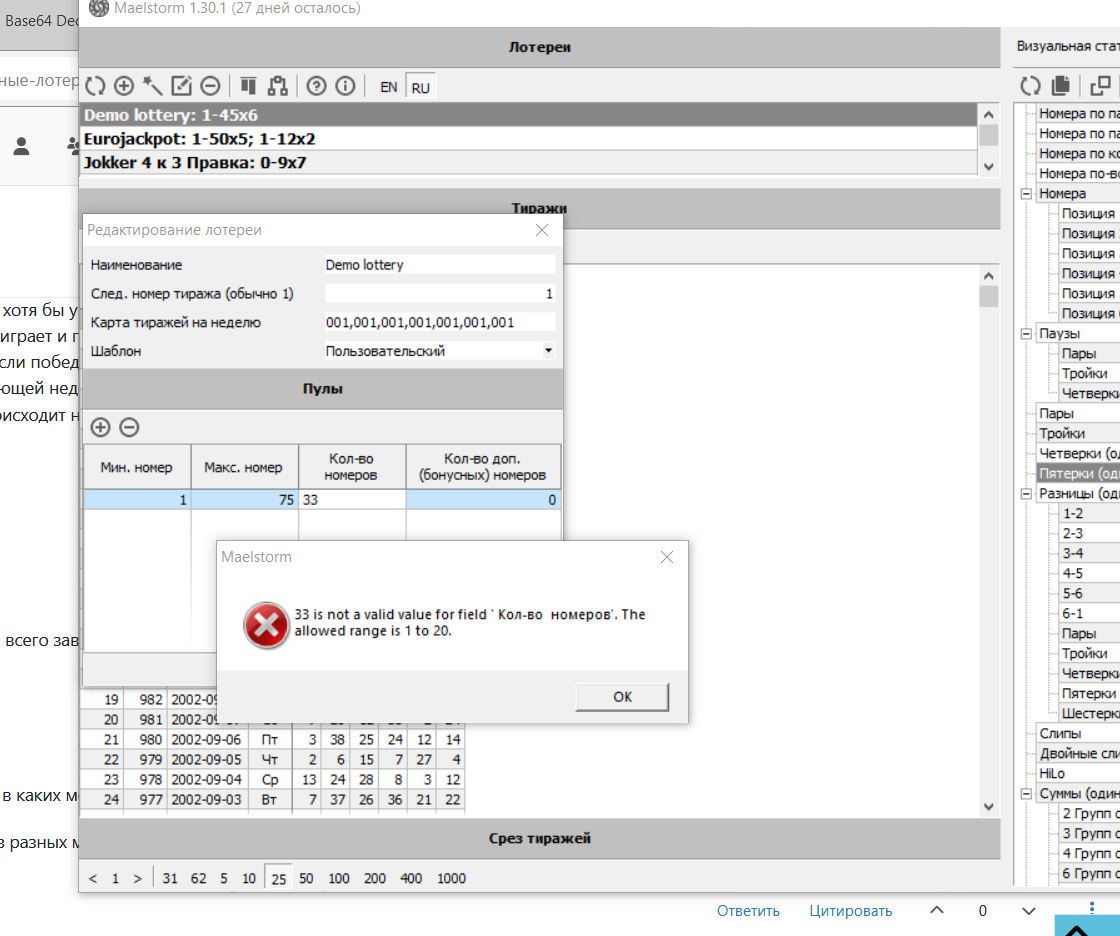Click the add lottery plus icon

pyautogui.click(x=124, y=86)
